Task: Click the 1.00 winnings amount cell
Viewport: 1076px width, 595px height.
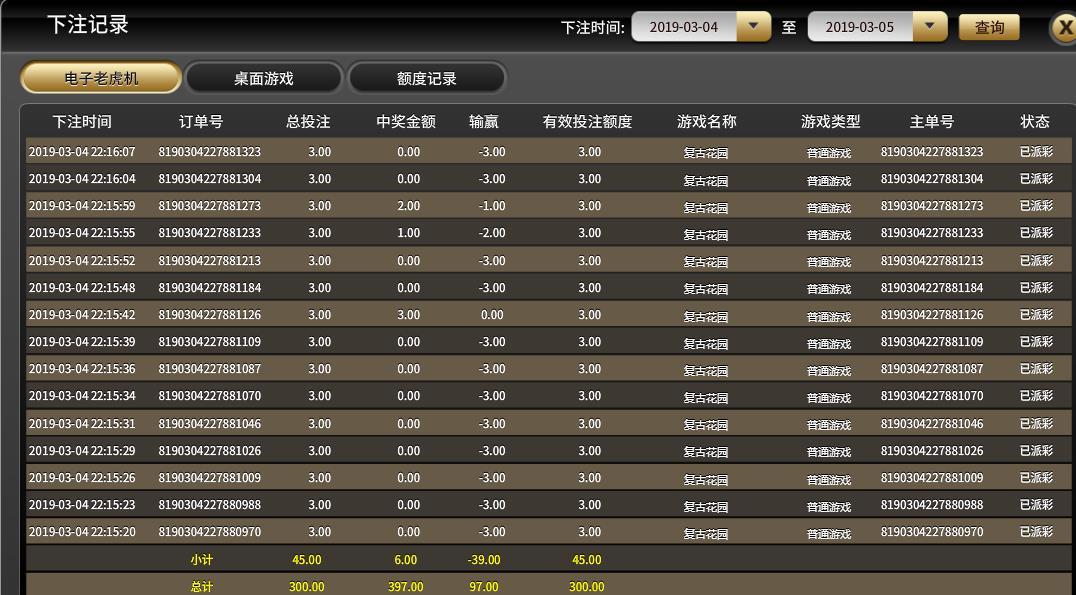Action: point(408,233)
